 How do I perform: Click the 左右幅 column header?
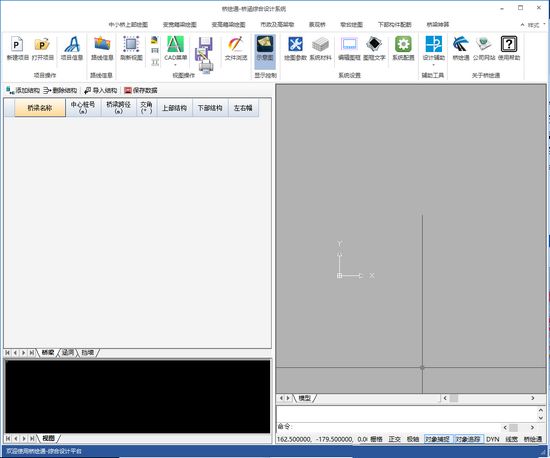coord(243,108)
